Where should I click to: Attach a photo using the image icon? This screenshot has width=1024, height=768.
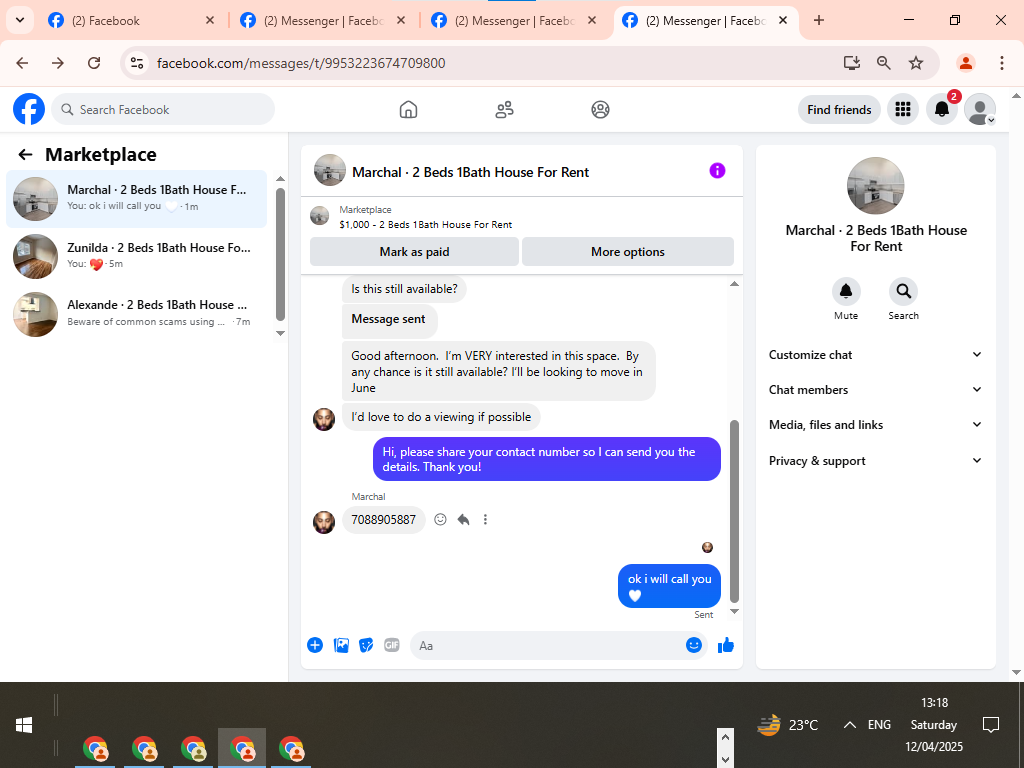341,645
